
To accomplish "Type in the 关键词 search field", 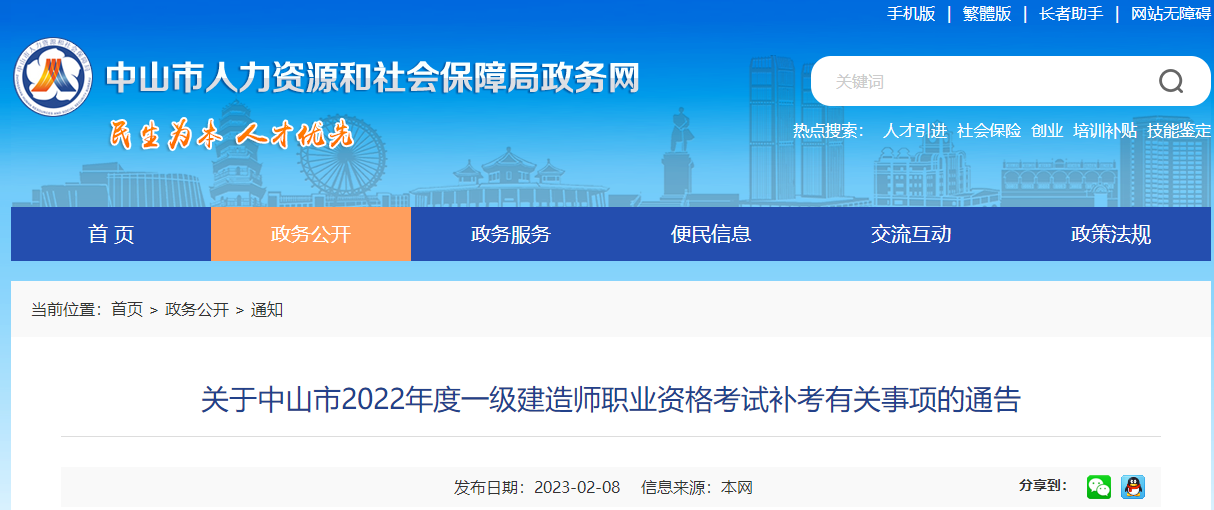I will 980,81.
